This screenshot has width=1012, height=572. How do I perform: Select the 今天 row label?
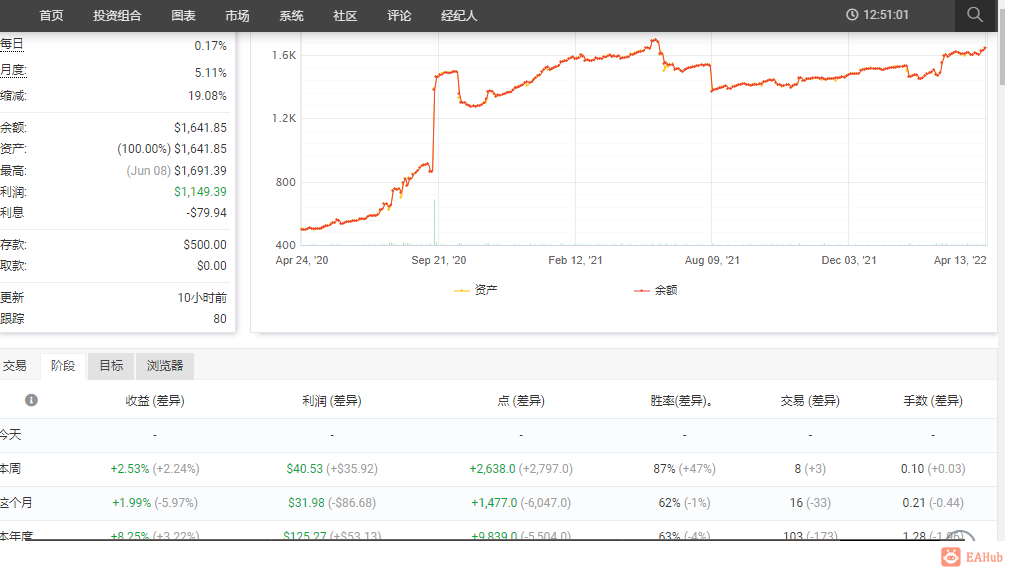pos(11,434)
